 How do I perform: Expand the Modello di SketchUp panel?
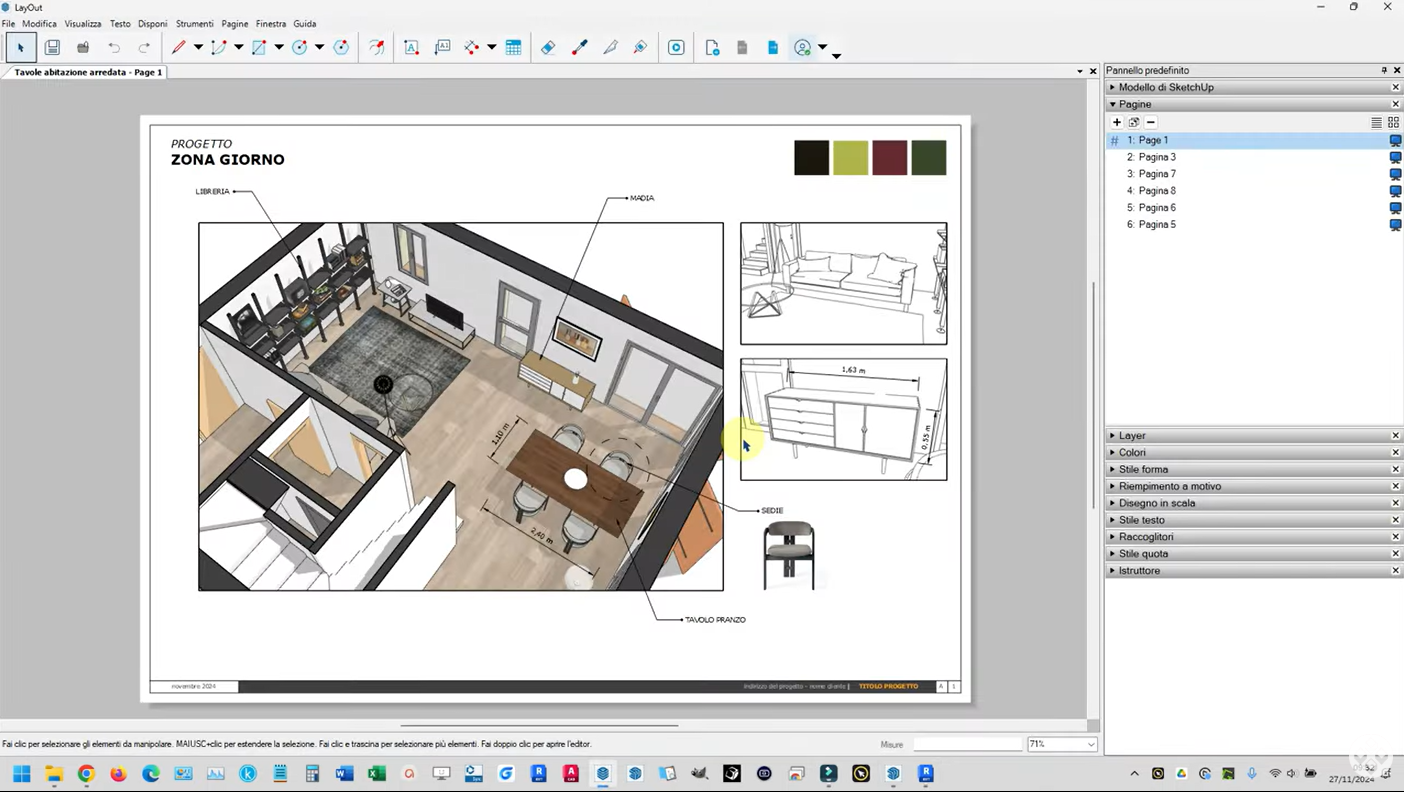coord(1165,87)
